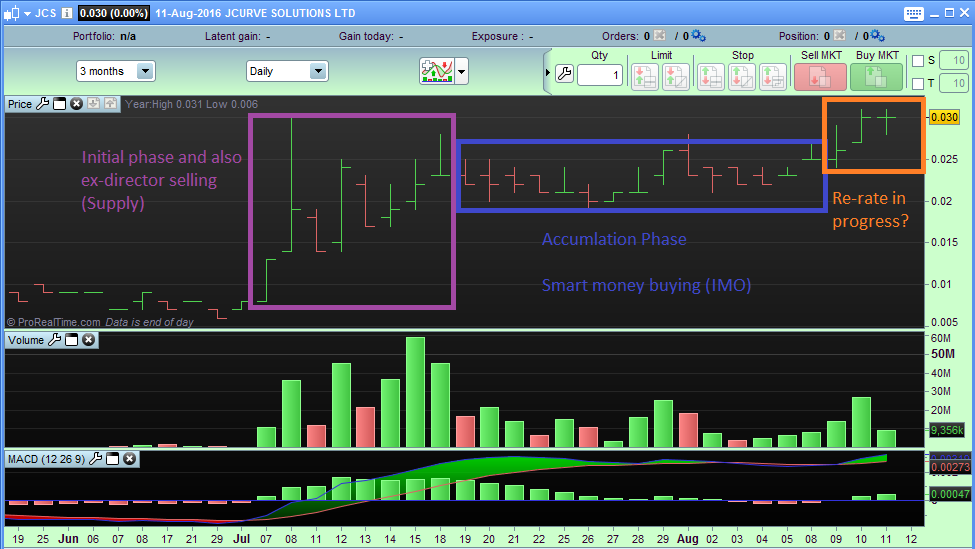This screenshot has width=975, height=549.
Task: Maximize the Volume panel
Action: click(x=72, y=339)
